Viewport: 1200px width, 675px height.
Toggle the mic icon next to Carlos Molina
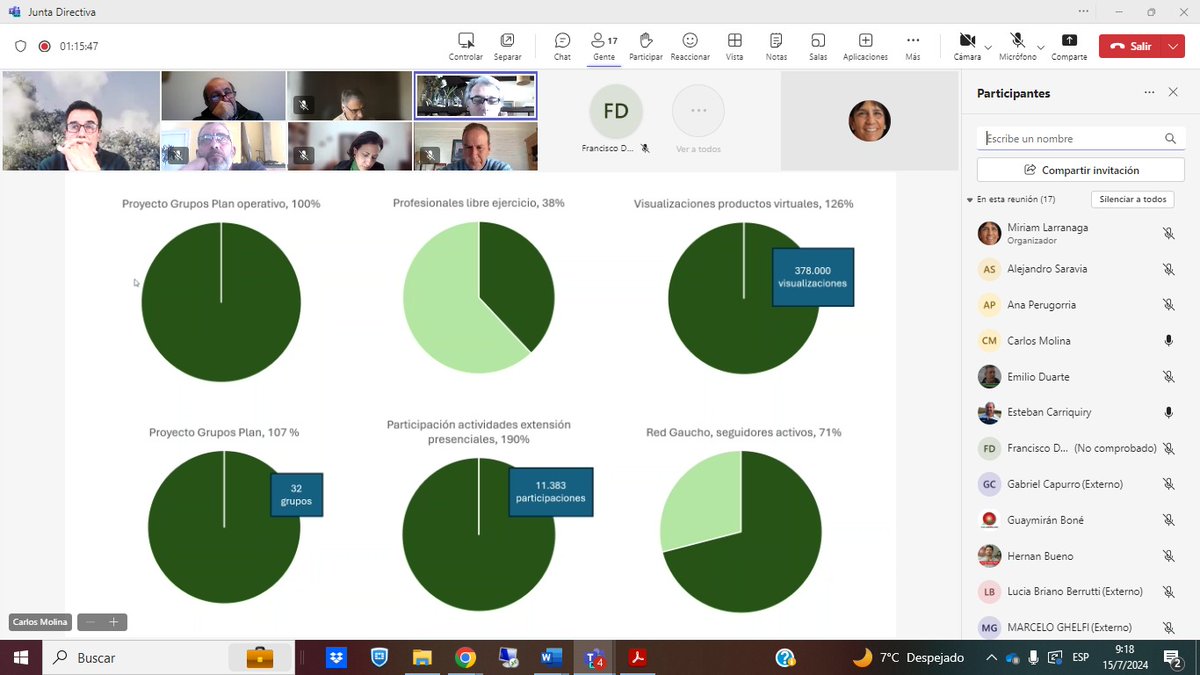click(1168, 341)
